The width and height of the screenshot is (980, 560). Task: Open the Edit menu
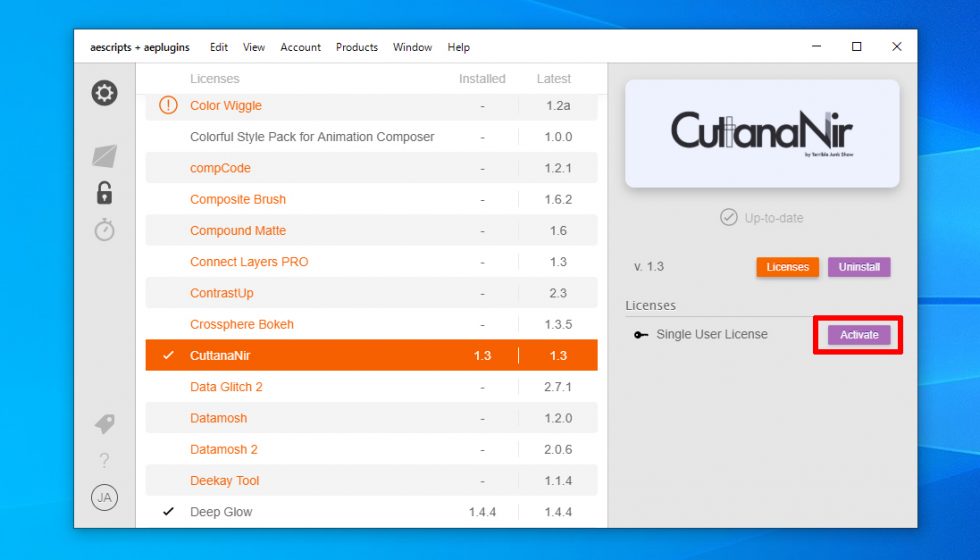pos(219,48)
